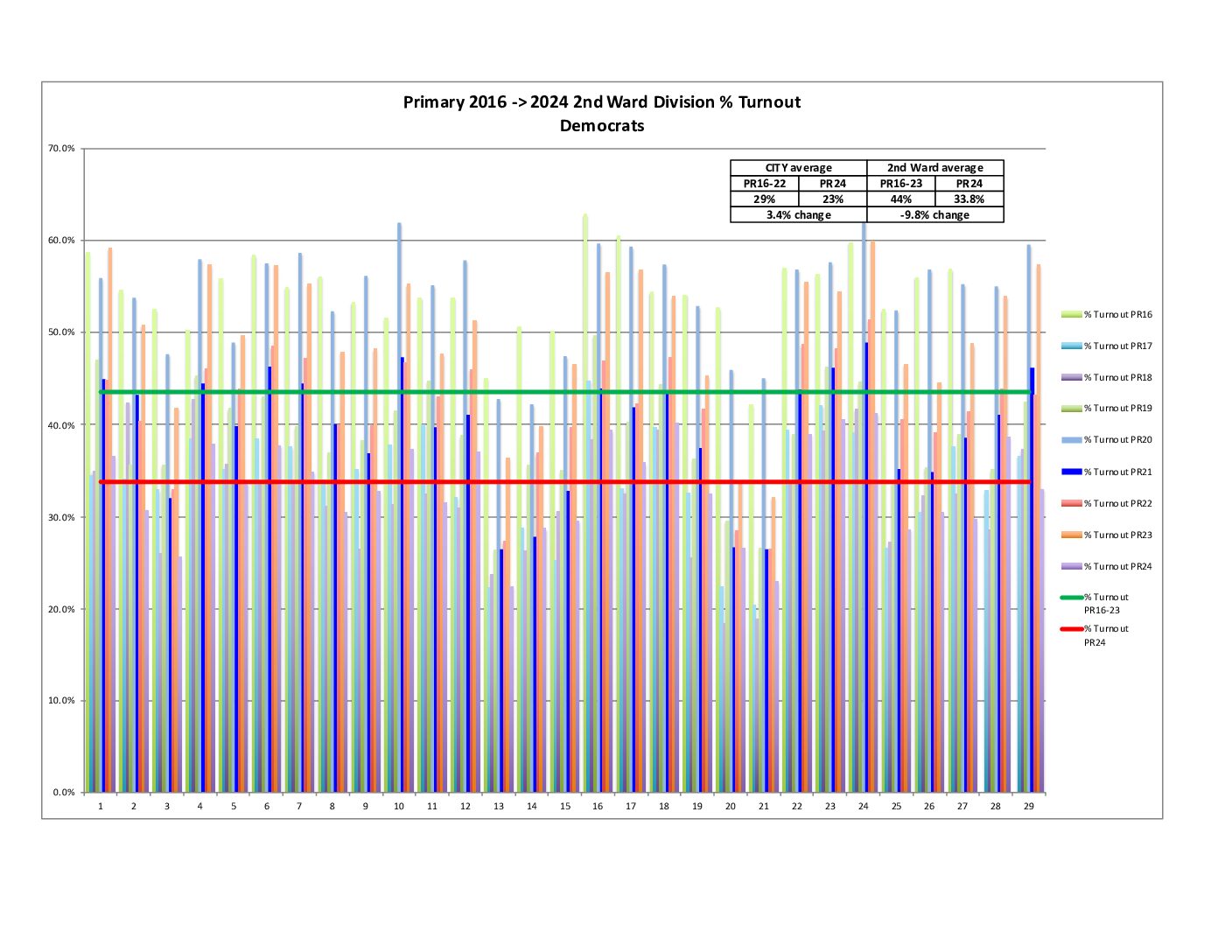This screenshot has width=1232, height=952.
Task: Click the 50.0% y-axis label
Action: tap(61, 332)
